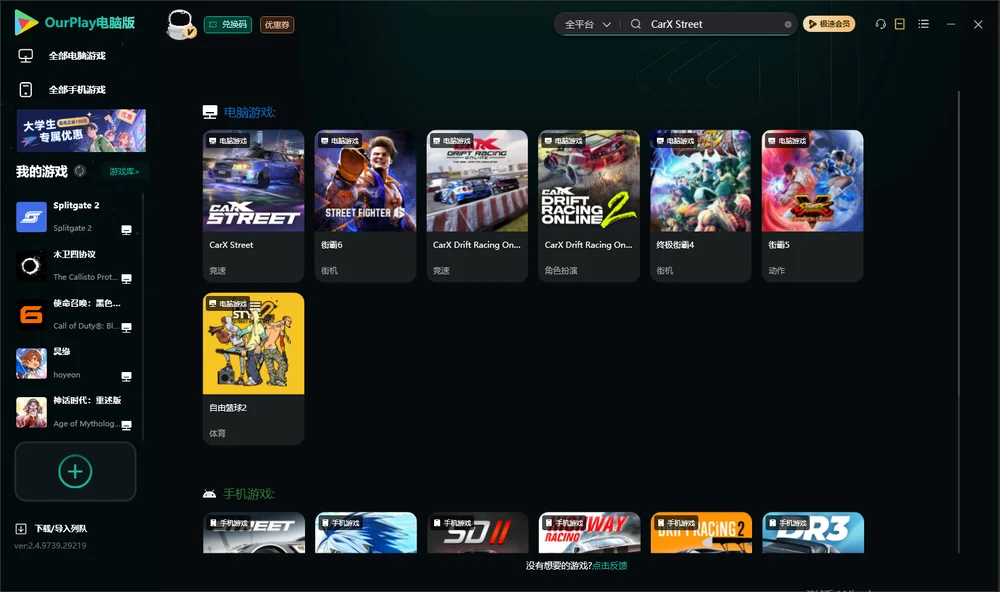1000x592 pixels.
Task: Click the PC badge on the Splitgate 2 row
Action: point(126,230)
